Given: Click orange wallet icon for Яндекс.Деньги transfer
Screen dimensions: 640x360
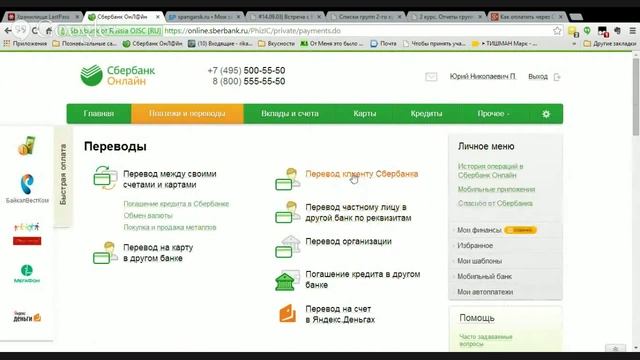Looking at the screenshot, I should (x=287, y=314).
